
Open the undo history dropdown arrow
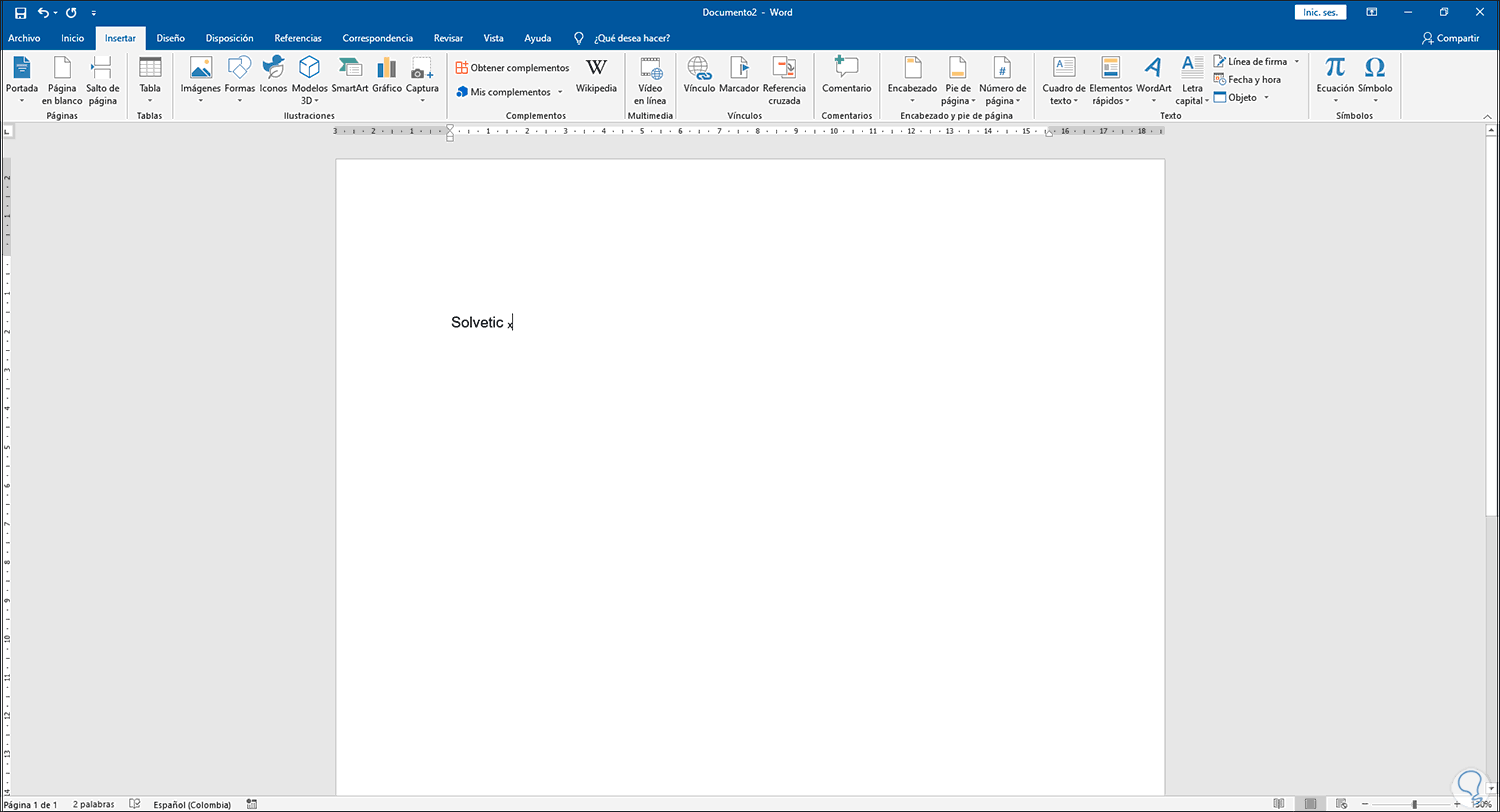click(x=56, y=13)
